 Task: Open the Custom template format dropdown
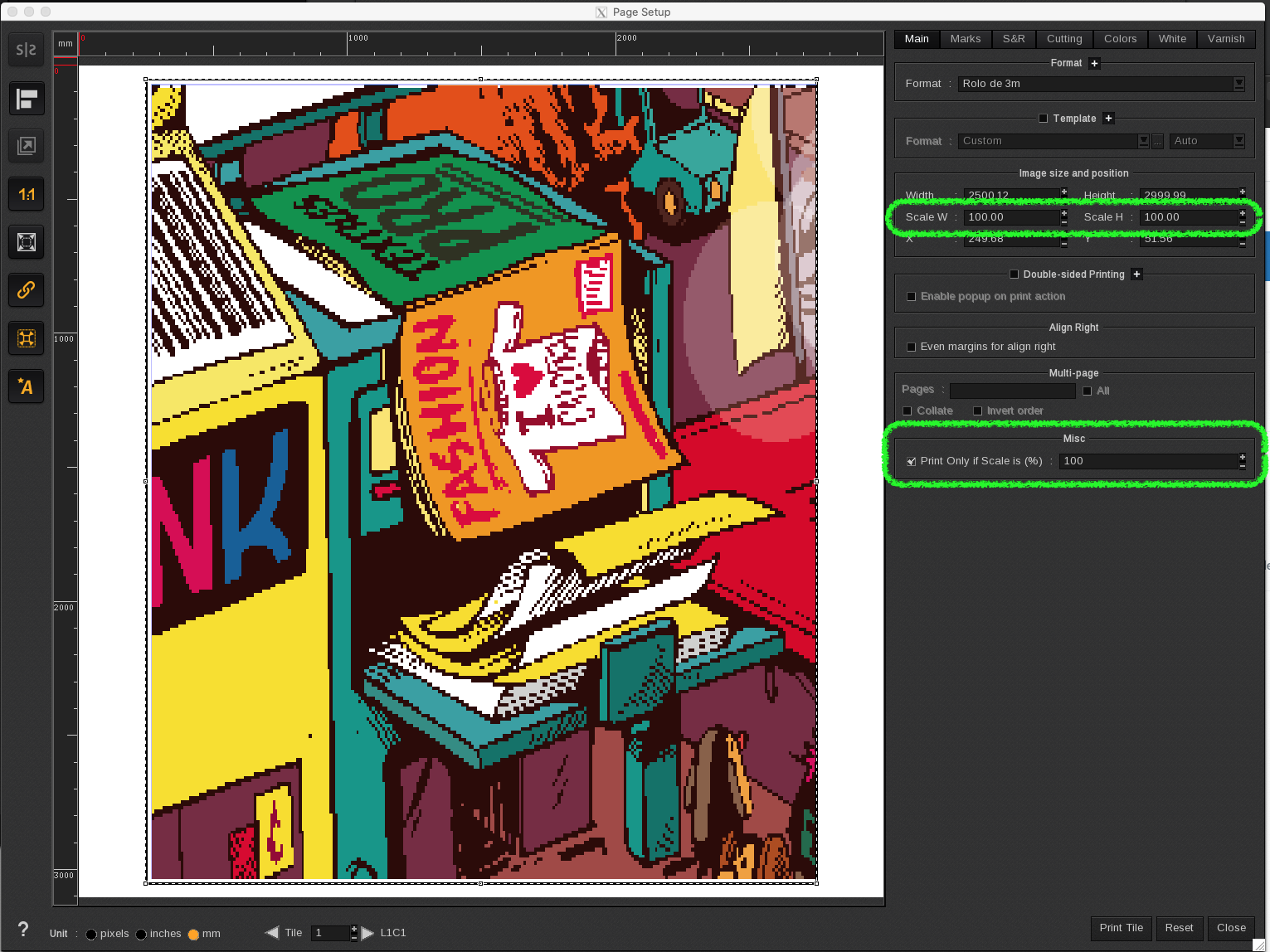pos(1143,141)
